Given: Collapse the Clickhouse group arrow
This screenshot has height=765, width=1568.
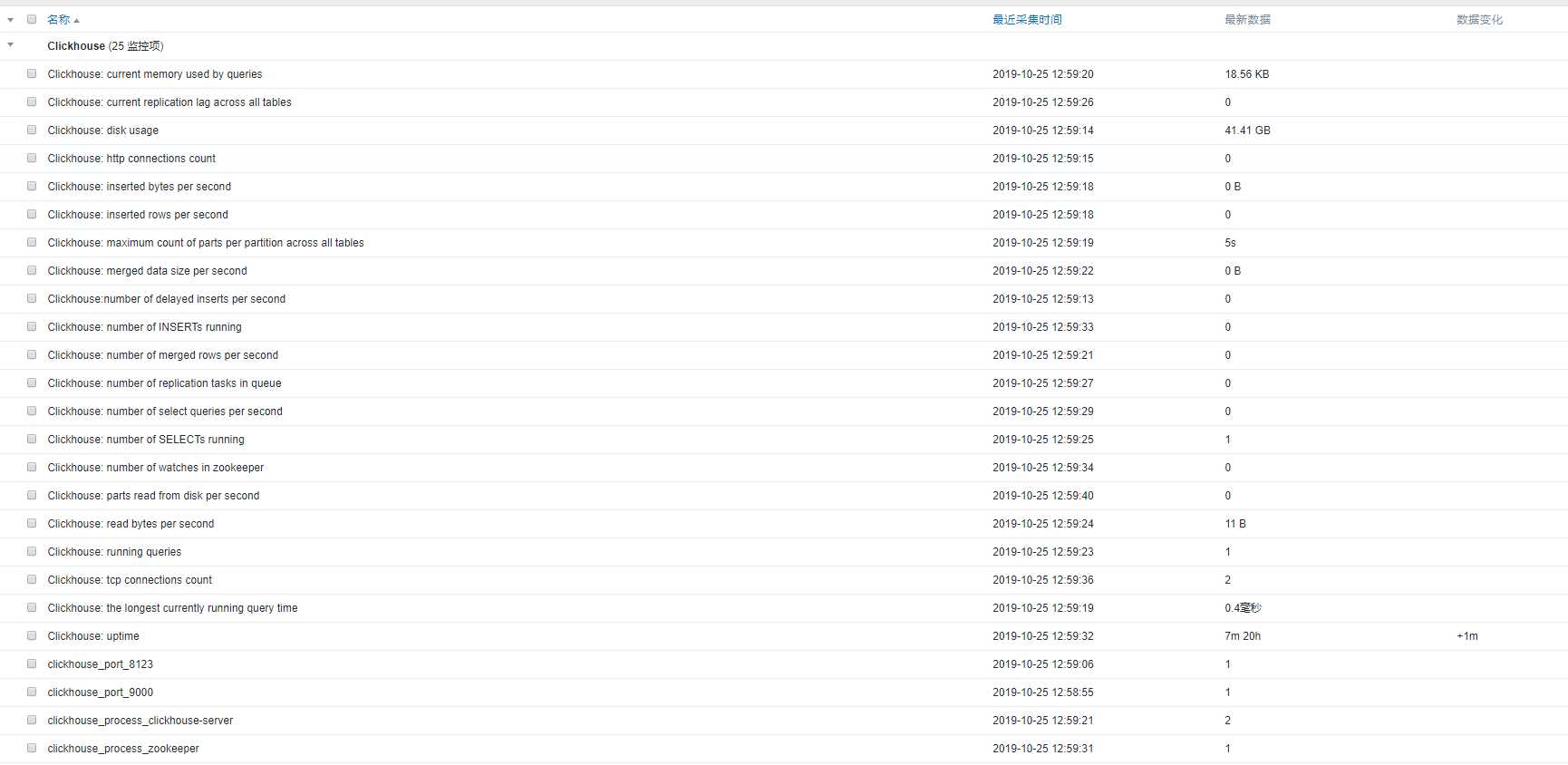Looking at the screenshot, I should pyautogui.click(x=10, y=44).
